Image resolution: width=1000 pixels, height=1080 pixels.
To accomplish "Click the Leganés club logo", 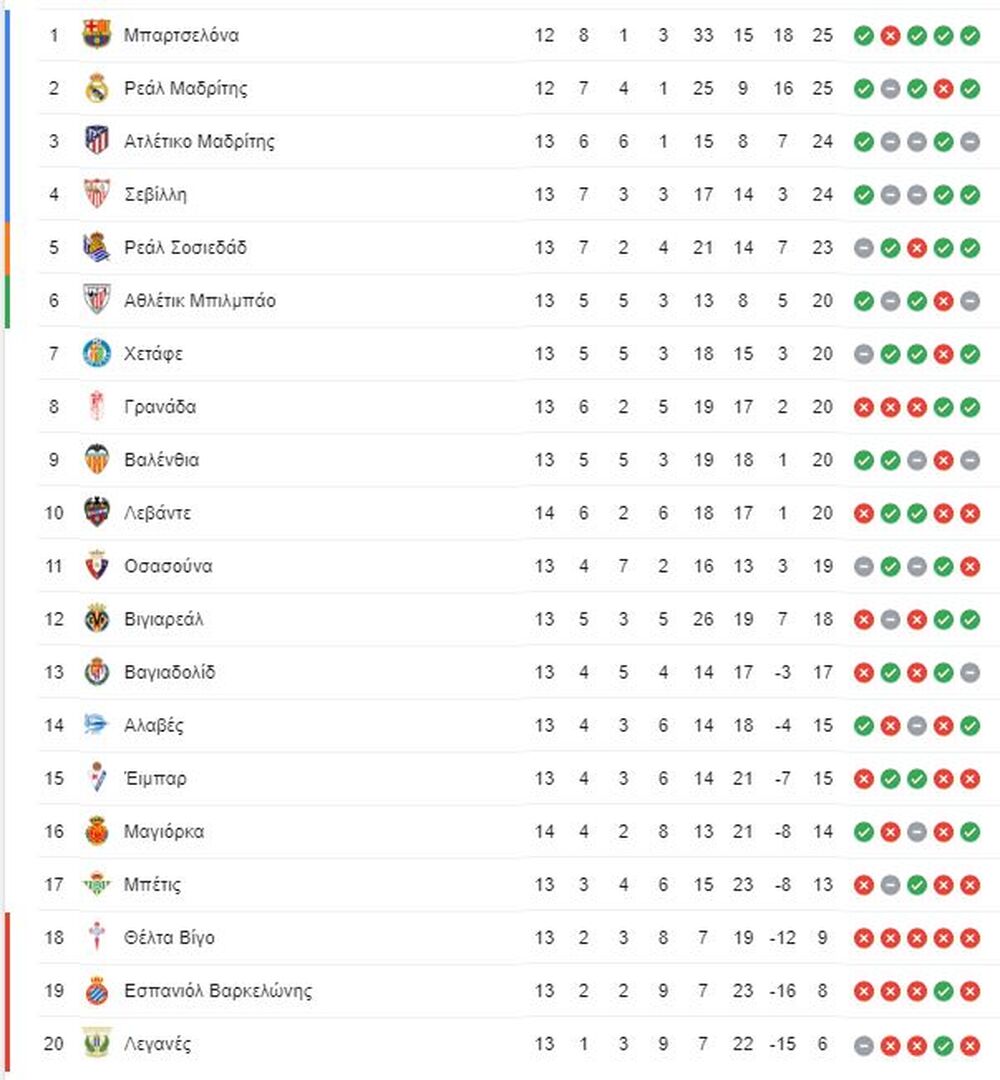I will click(96, 1043).
